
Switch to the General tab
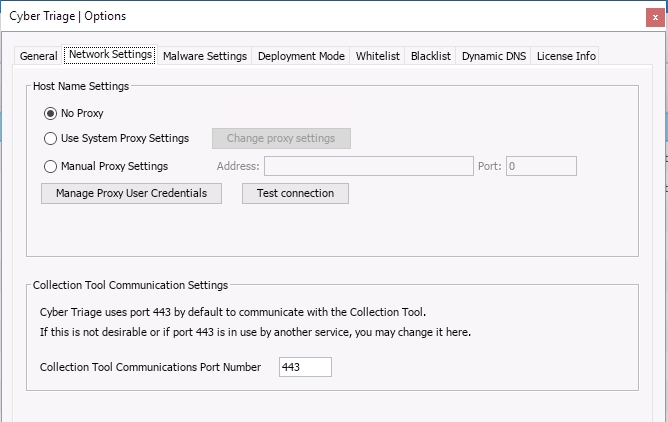click(x=38, y=56)
